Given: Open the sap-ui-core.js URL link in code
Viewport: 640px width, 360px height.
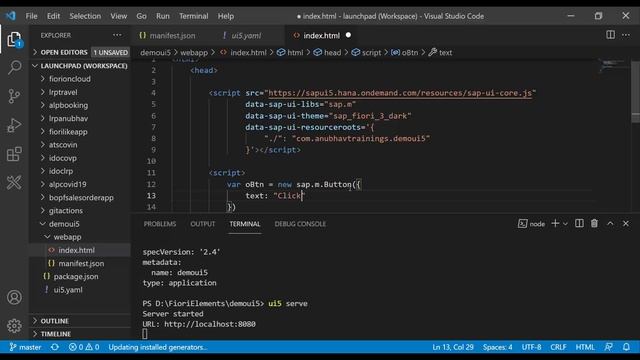Looking at the screenshot, I should coord(400,93).
